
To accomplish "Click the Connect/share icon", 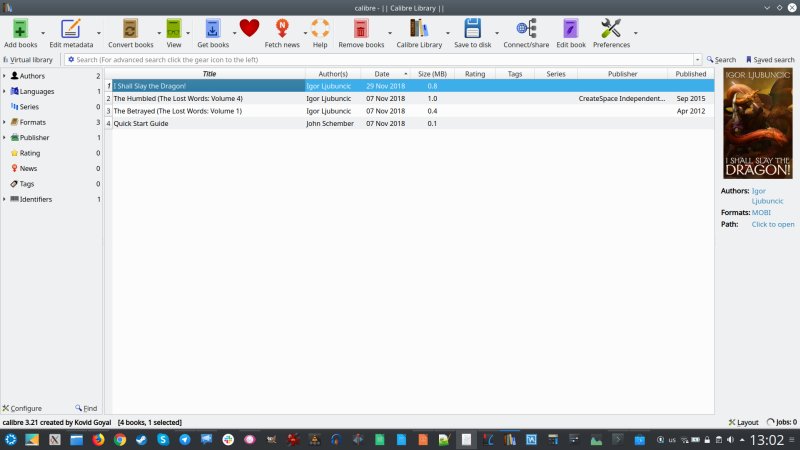I will [526, 28].
